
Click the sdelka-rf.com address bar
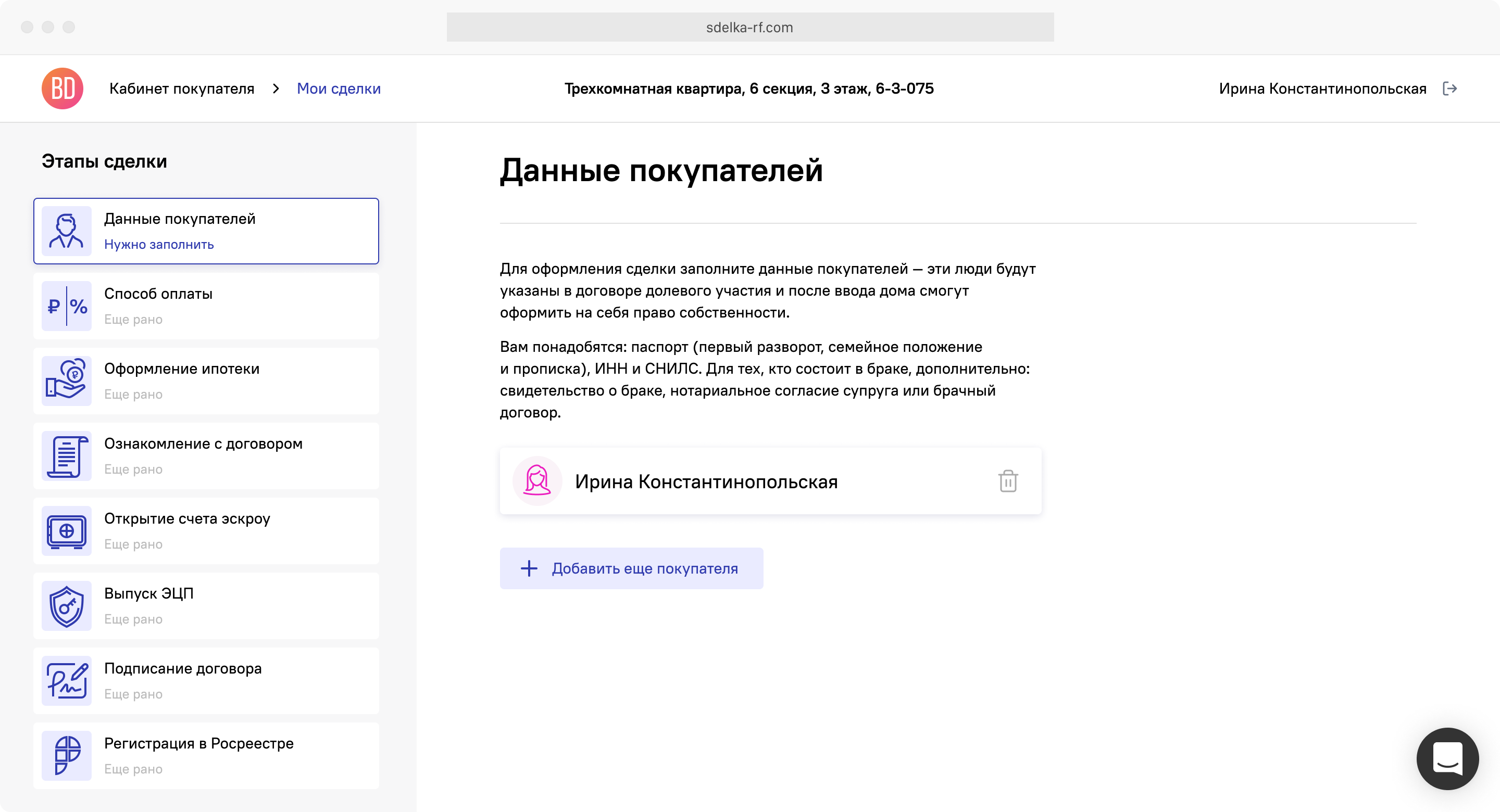pyautogui.click(x=750, y=28)
